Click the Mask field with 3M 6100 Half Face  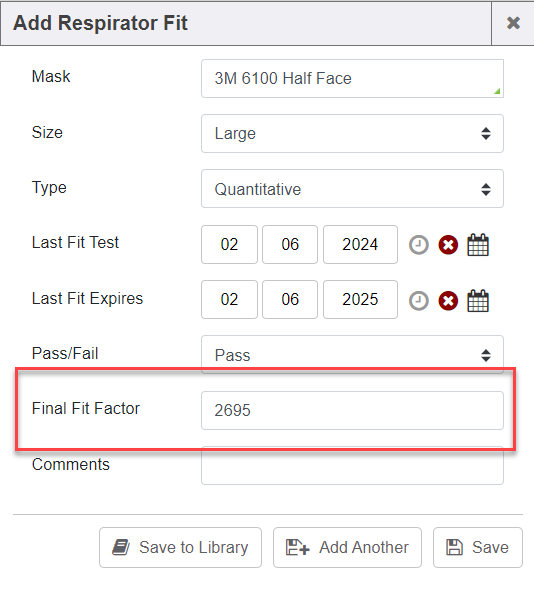pos(352,78)
